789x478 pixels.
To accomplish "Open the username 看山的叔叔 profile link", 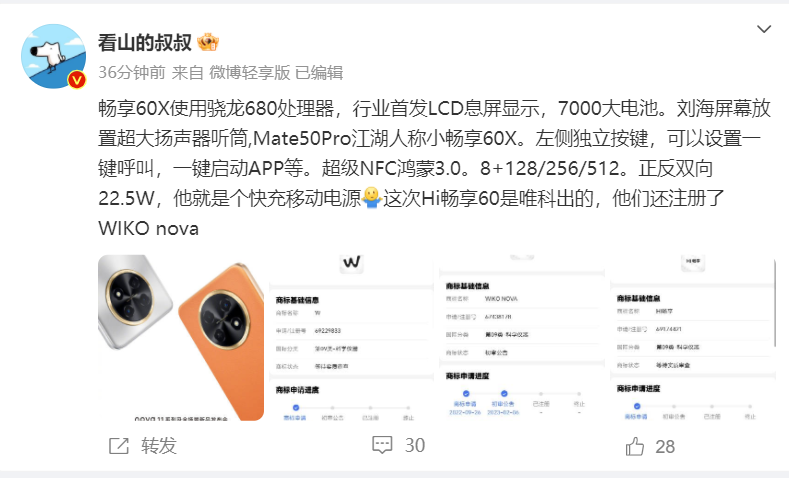I will click(145, 42).
